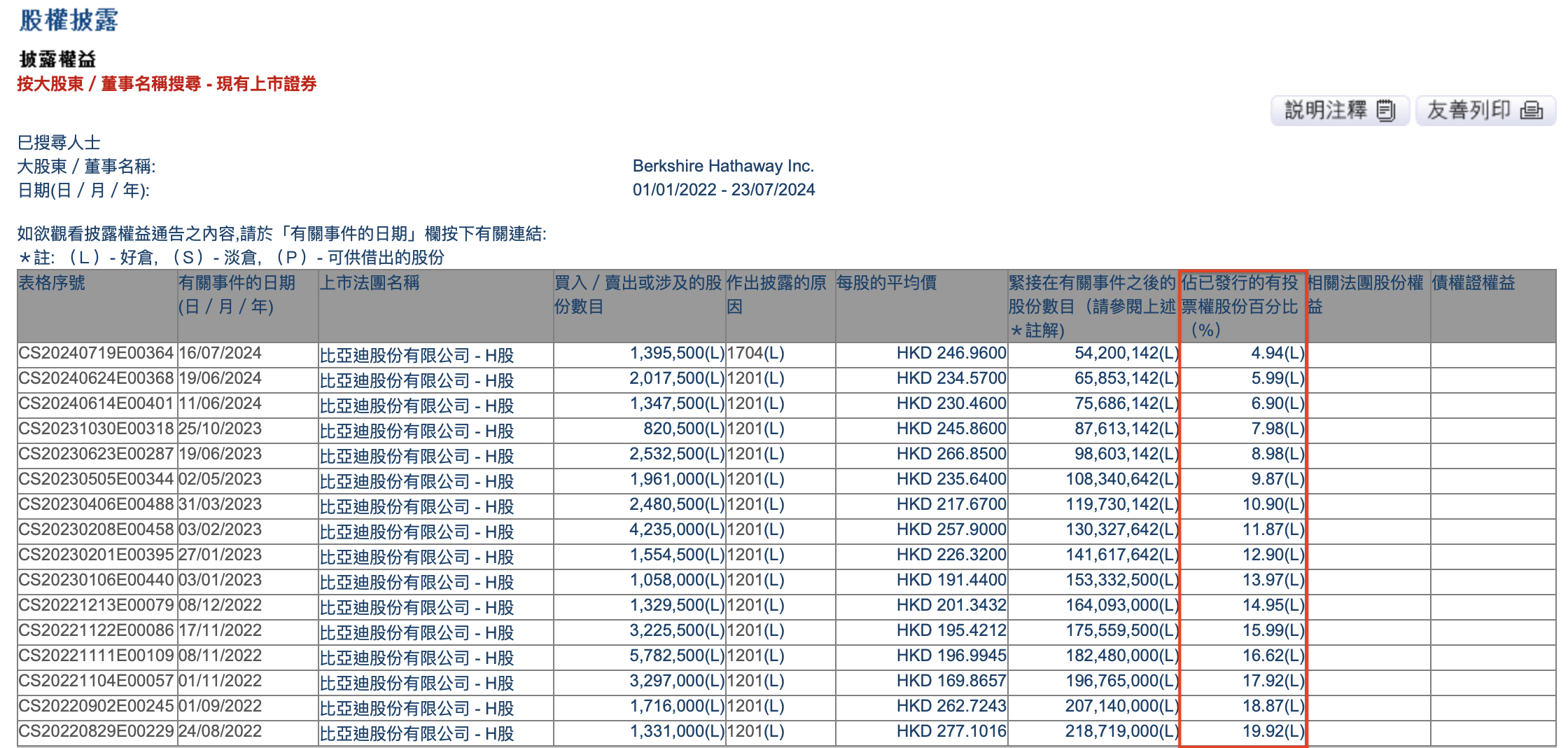The image size is (1568, 748).
Task: Open the event date 19/06/2024
Action: [x=220, y=378]
